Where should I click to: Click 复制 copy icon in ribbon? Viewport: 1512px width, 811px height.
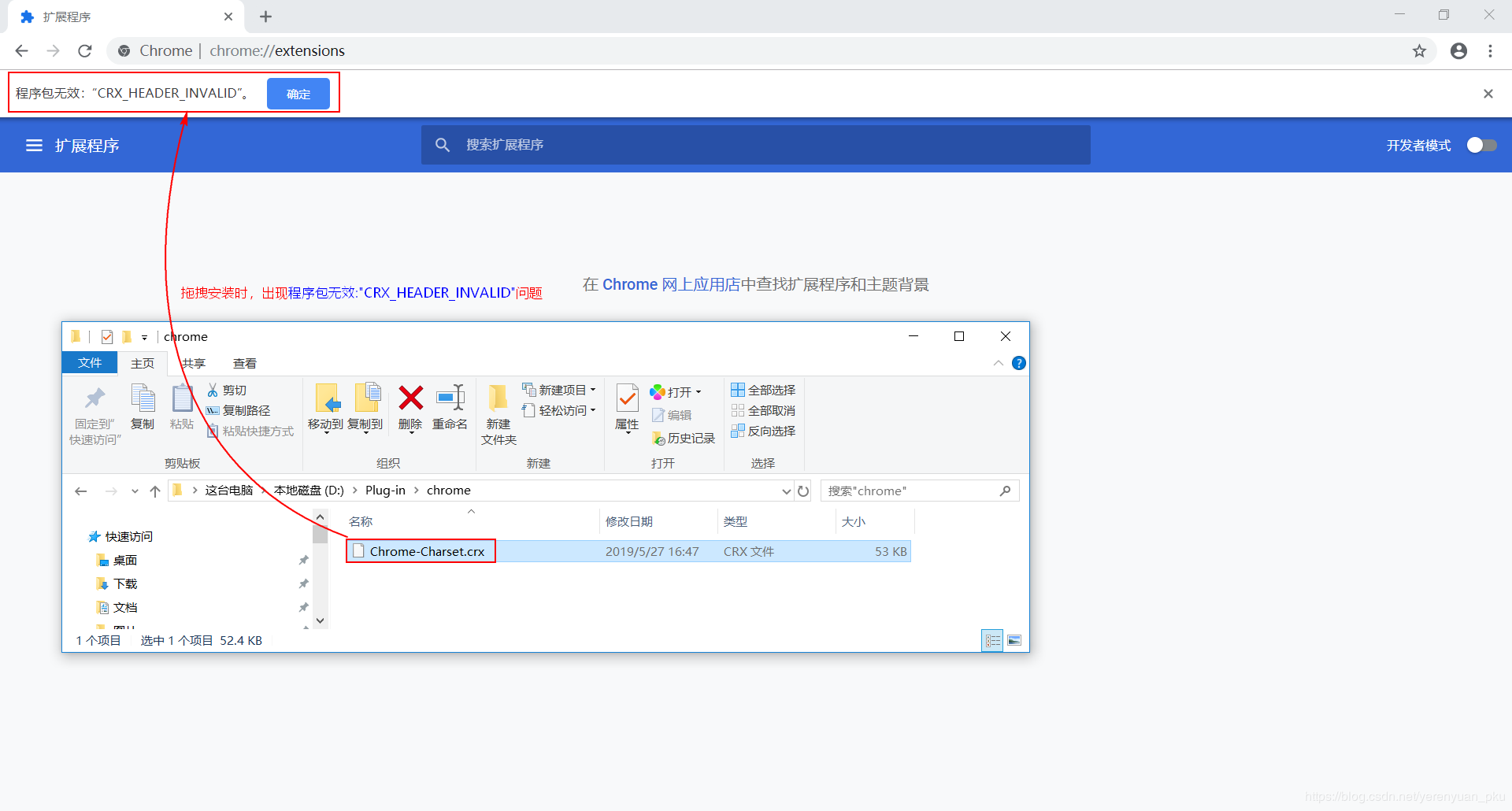click(x=143, y=398)
